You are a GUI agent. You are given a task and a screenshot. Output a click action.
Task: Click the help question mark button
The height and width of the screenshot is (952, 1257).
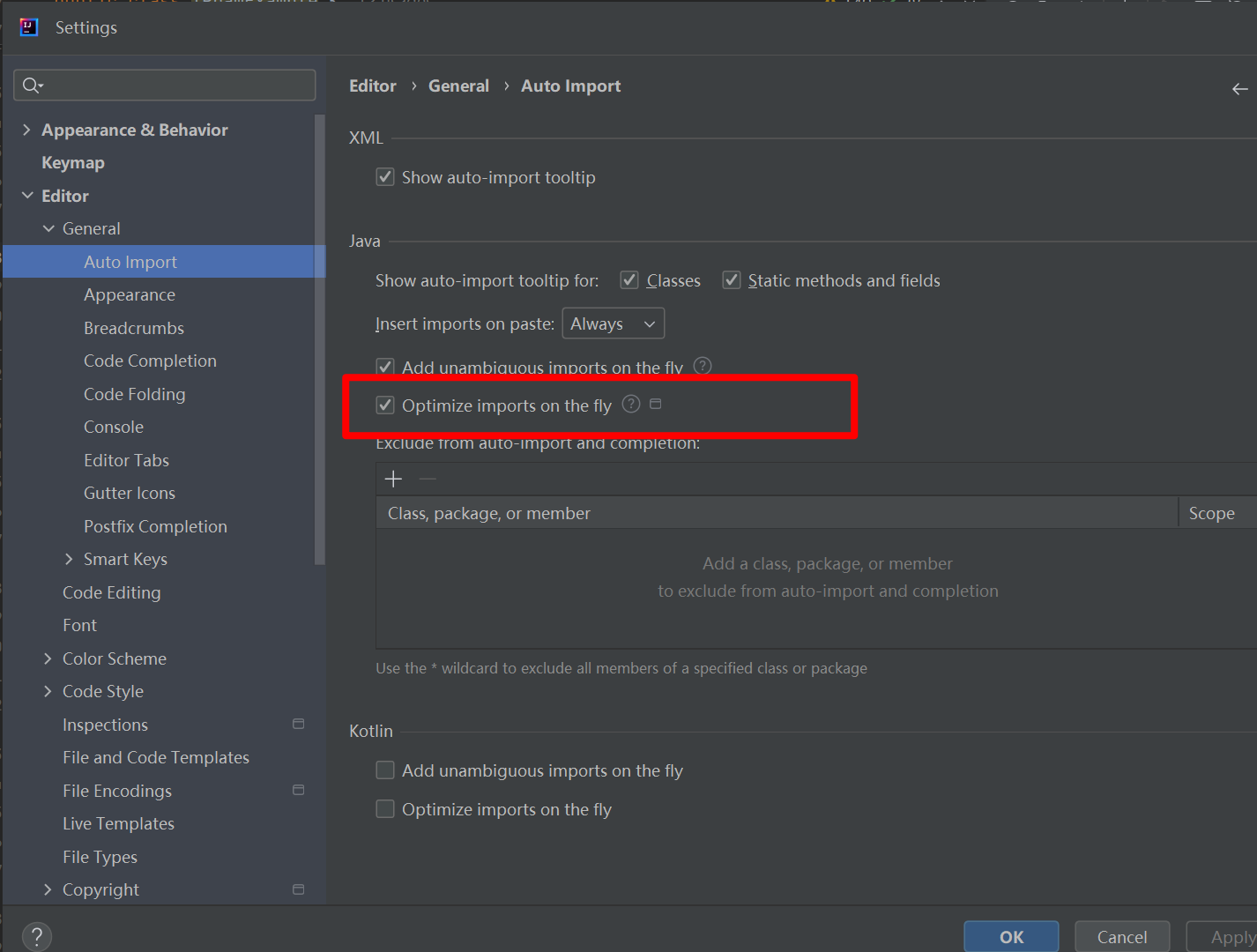[37, 936]
